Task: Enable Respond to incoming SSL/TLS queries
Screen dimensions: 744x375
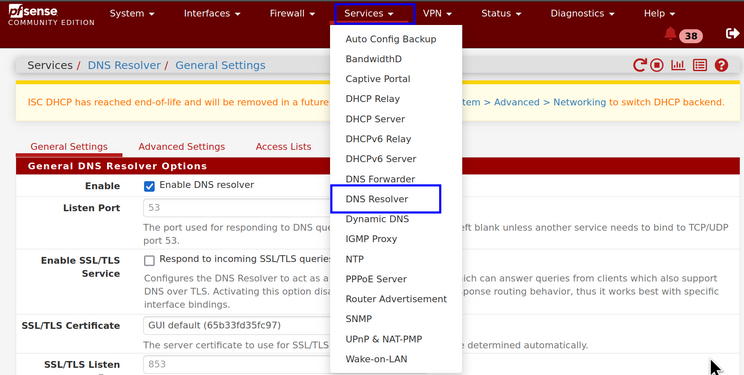Action: pyautogui.click(x=149, y=260)
